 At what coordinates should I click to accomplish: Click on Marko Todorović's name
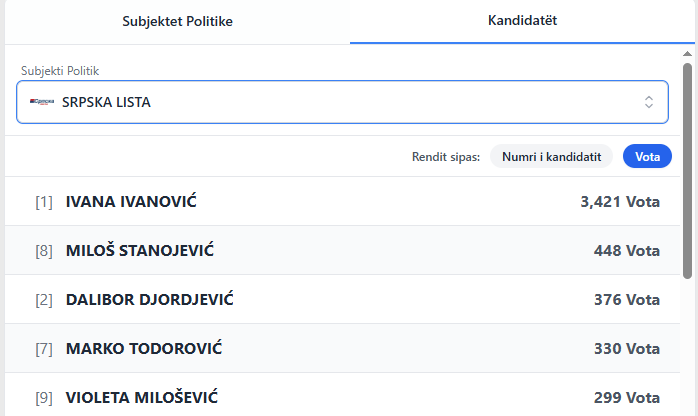pyautogui.click(x=143, y=349)
